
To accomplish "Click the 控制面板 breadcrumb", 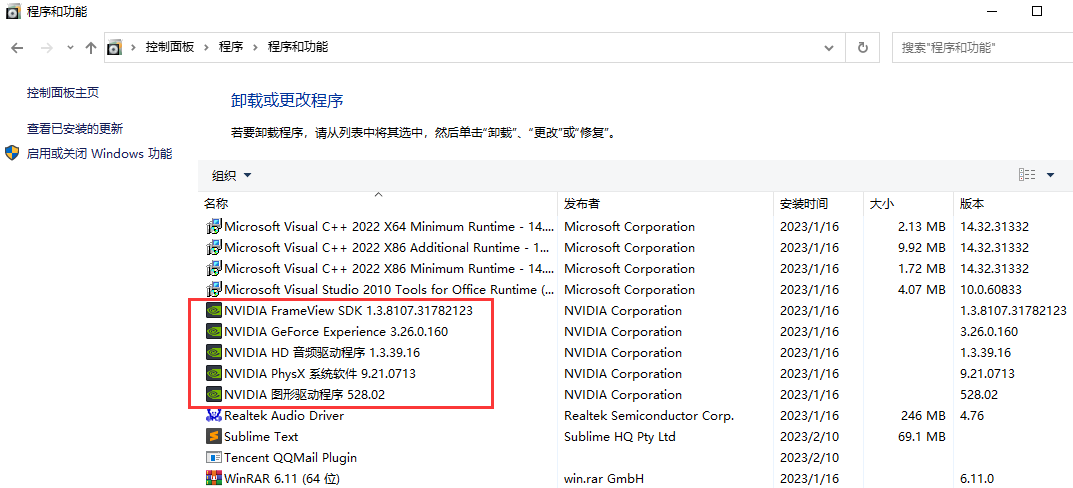I will pyautogui.click(x=170, y=47).
